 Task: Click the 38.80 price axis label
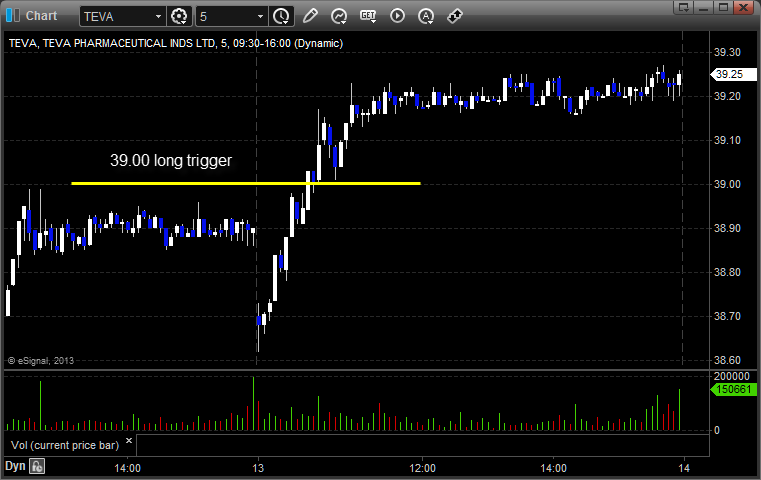[727, 272]
